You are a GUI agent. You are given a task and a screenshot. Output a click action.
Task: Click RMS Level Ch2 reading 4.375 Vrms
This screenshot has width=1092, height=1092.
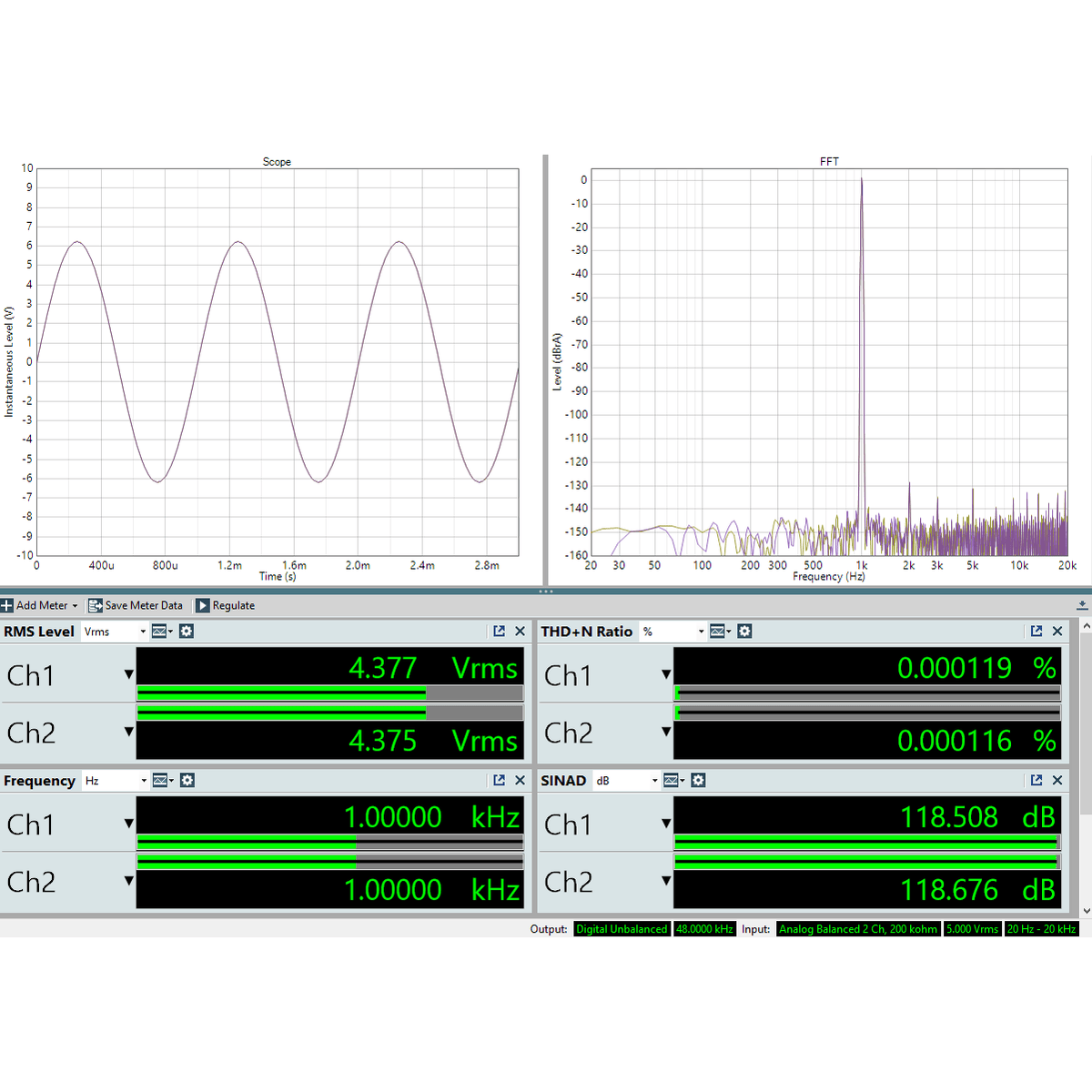click(433, 741)
